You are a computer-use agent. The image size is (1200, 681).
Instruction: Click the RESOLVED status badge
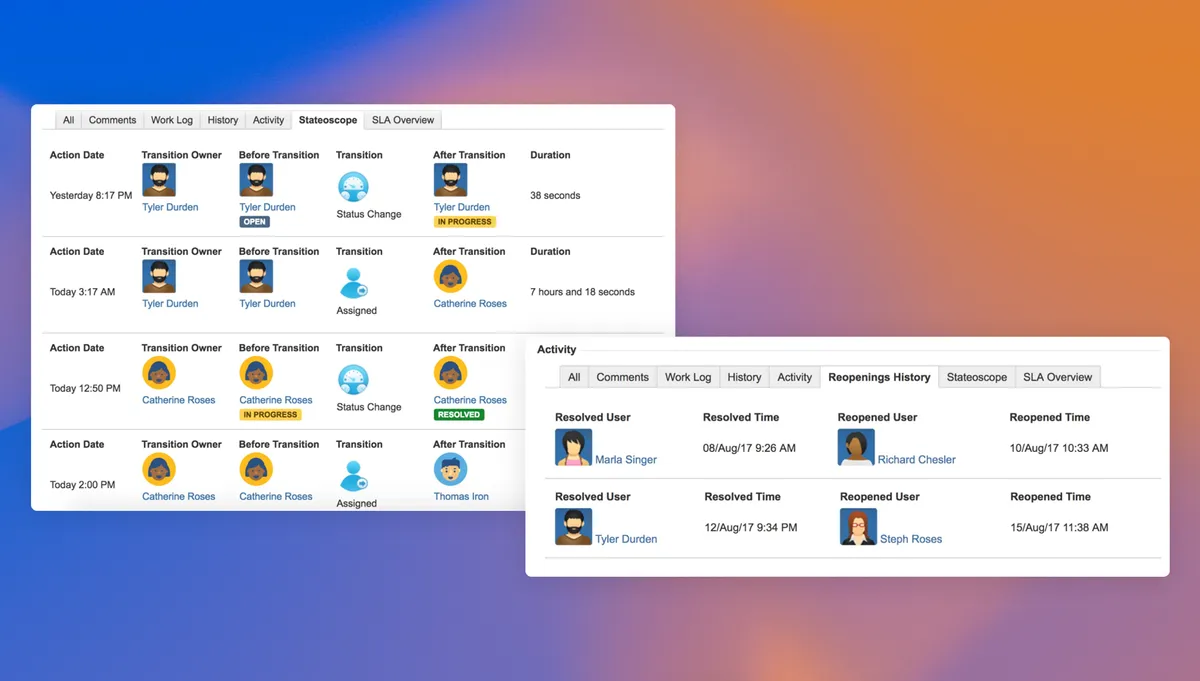coord(459,414)
